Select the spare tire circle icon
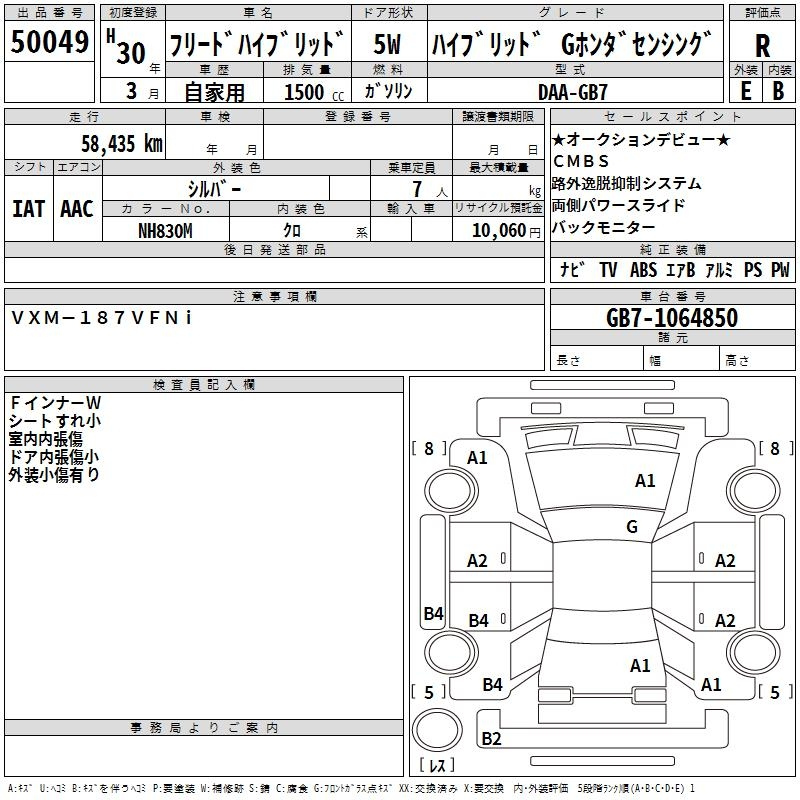 [436, 730]
